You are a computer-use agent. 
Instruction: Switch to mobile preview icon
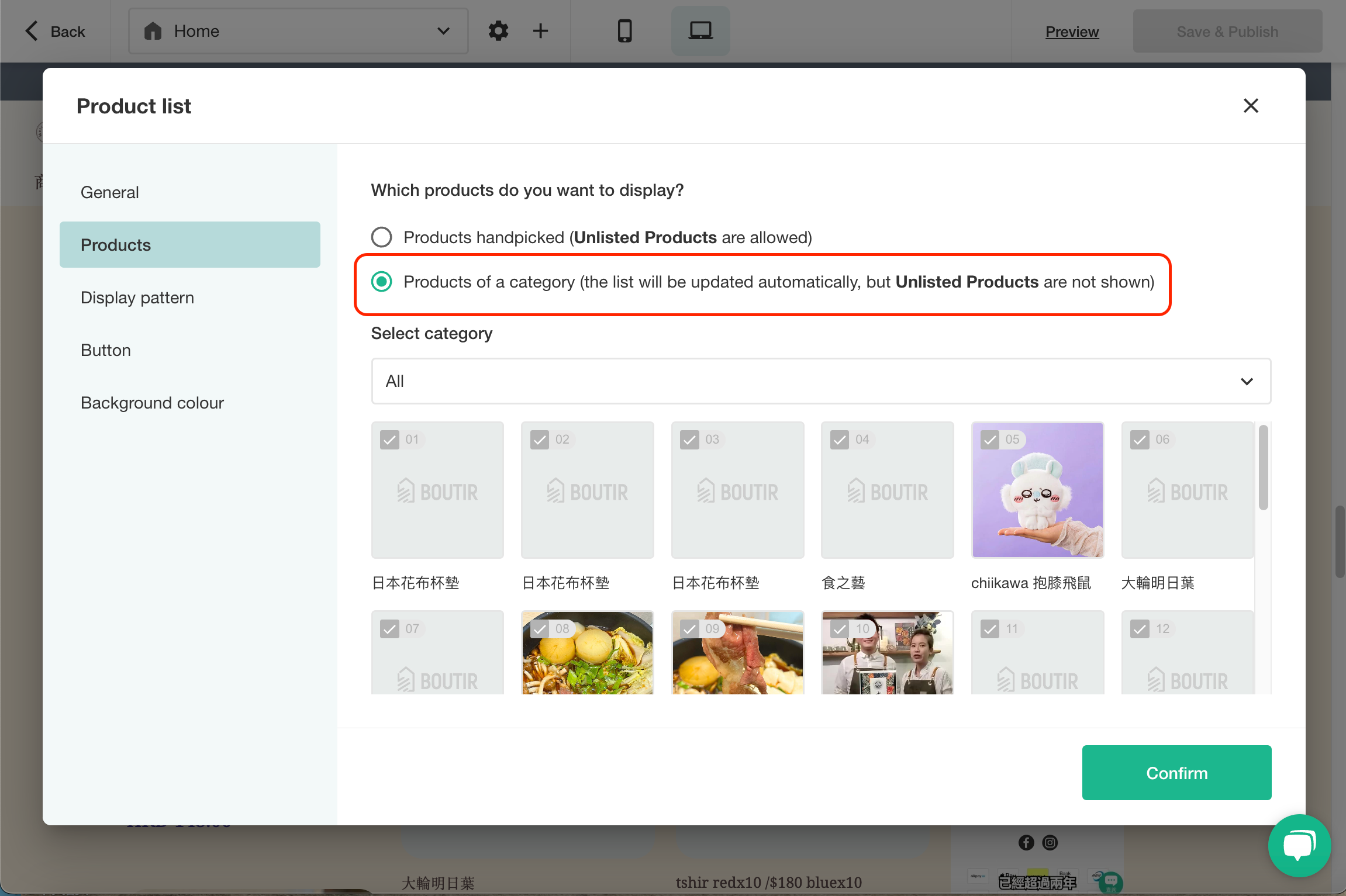[x=624, y=31]
